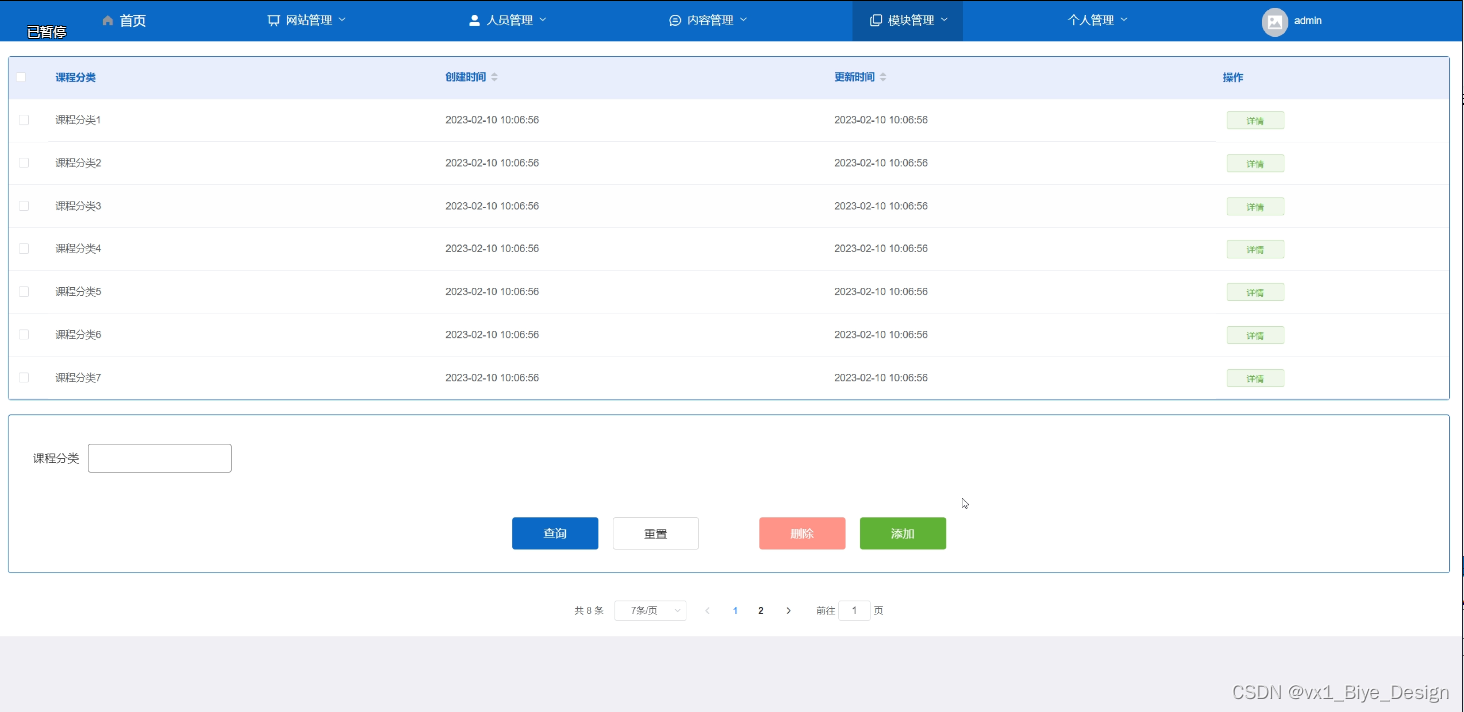Click the 更新时间 column header text
Viewport: 1464px width, 712px height.
coord(854,77)
